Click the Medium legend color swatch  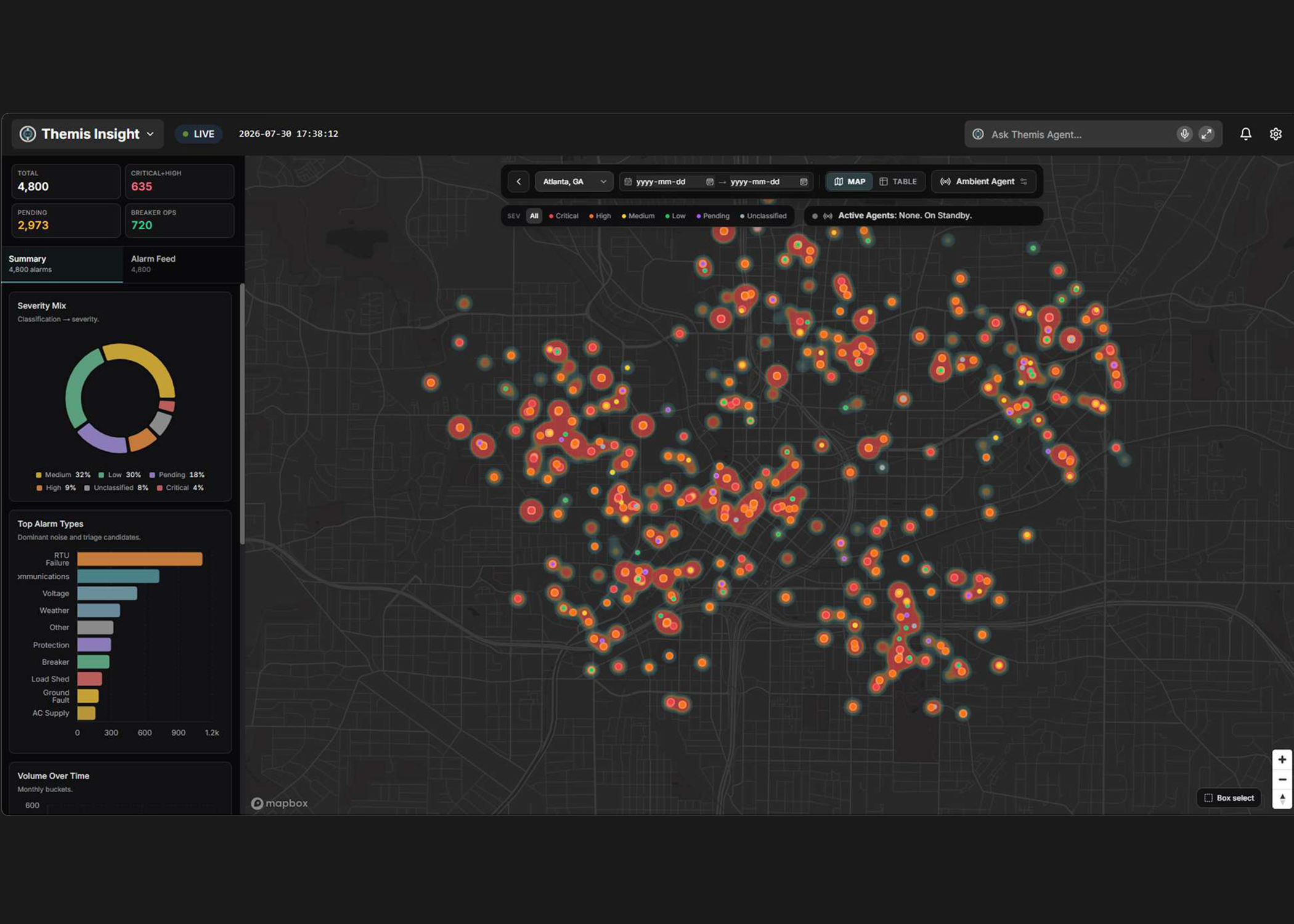(39, 475)
